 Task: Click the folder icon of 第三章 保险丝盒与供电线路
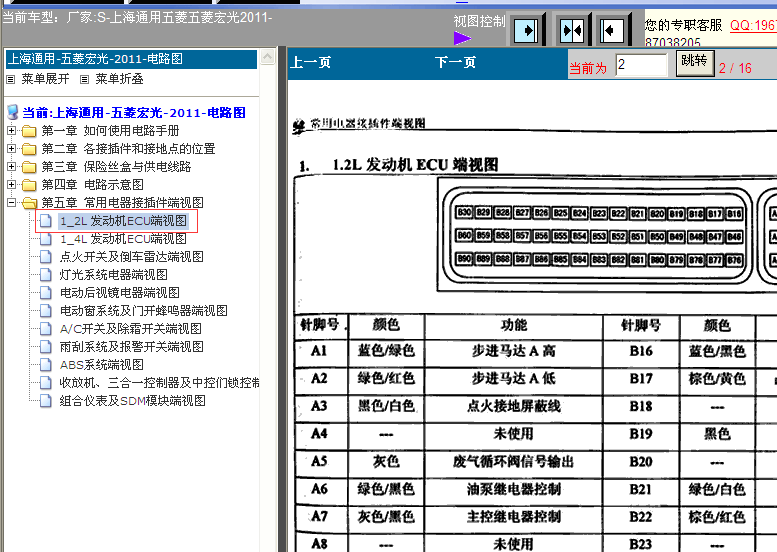[29, 167]
